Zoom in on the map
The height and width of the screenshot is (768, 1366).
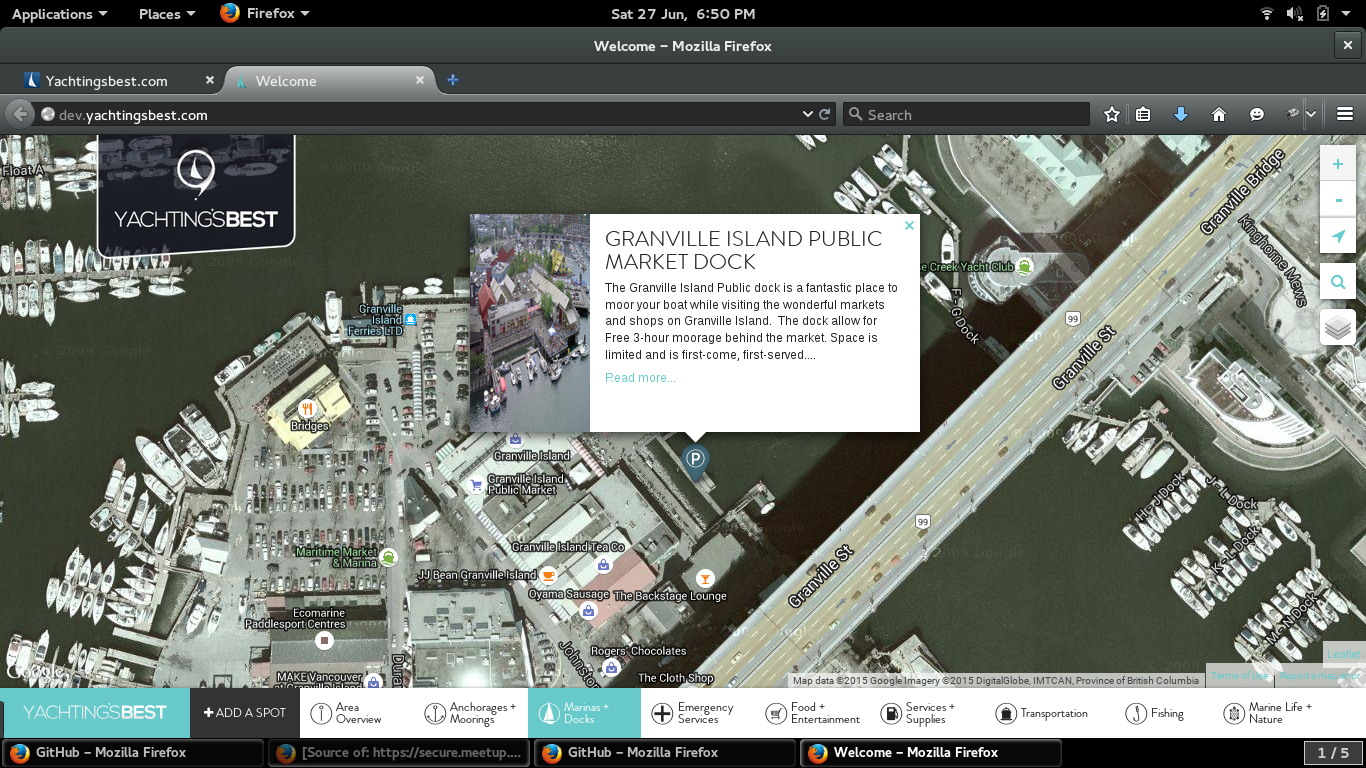click(1338, 164)
